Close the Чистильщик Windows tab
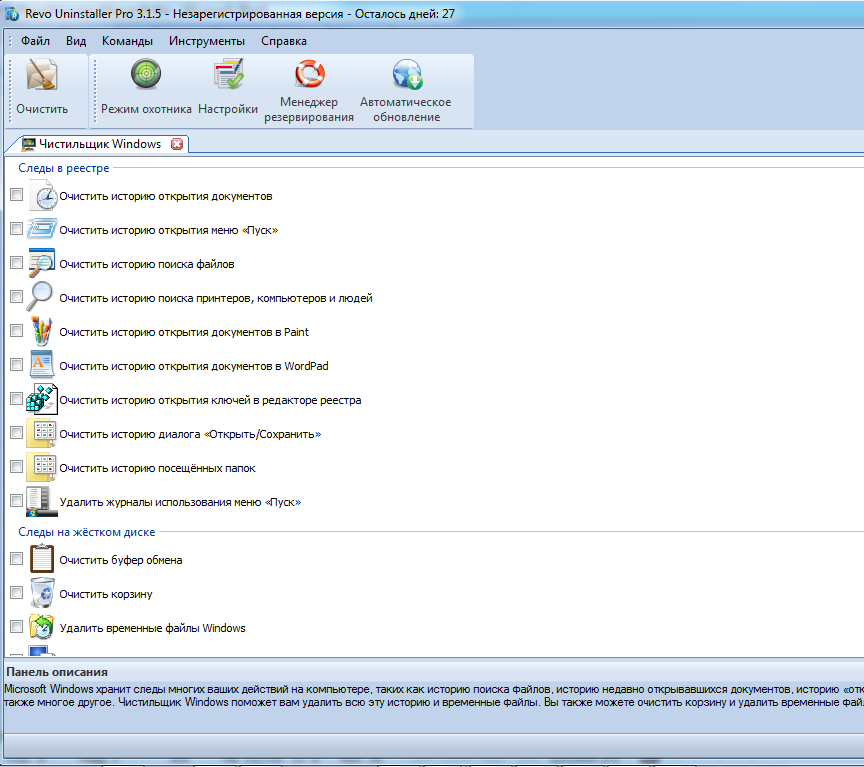The width and height of the screenshot is (864, 767). (x=177, y=144)
